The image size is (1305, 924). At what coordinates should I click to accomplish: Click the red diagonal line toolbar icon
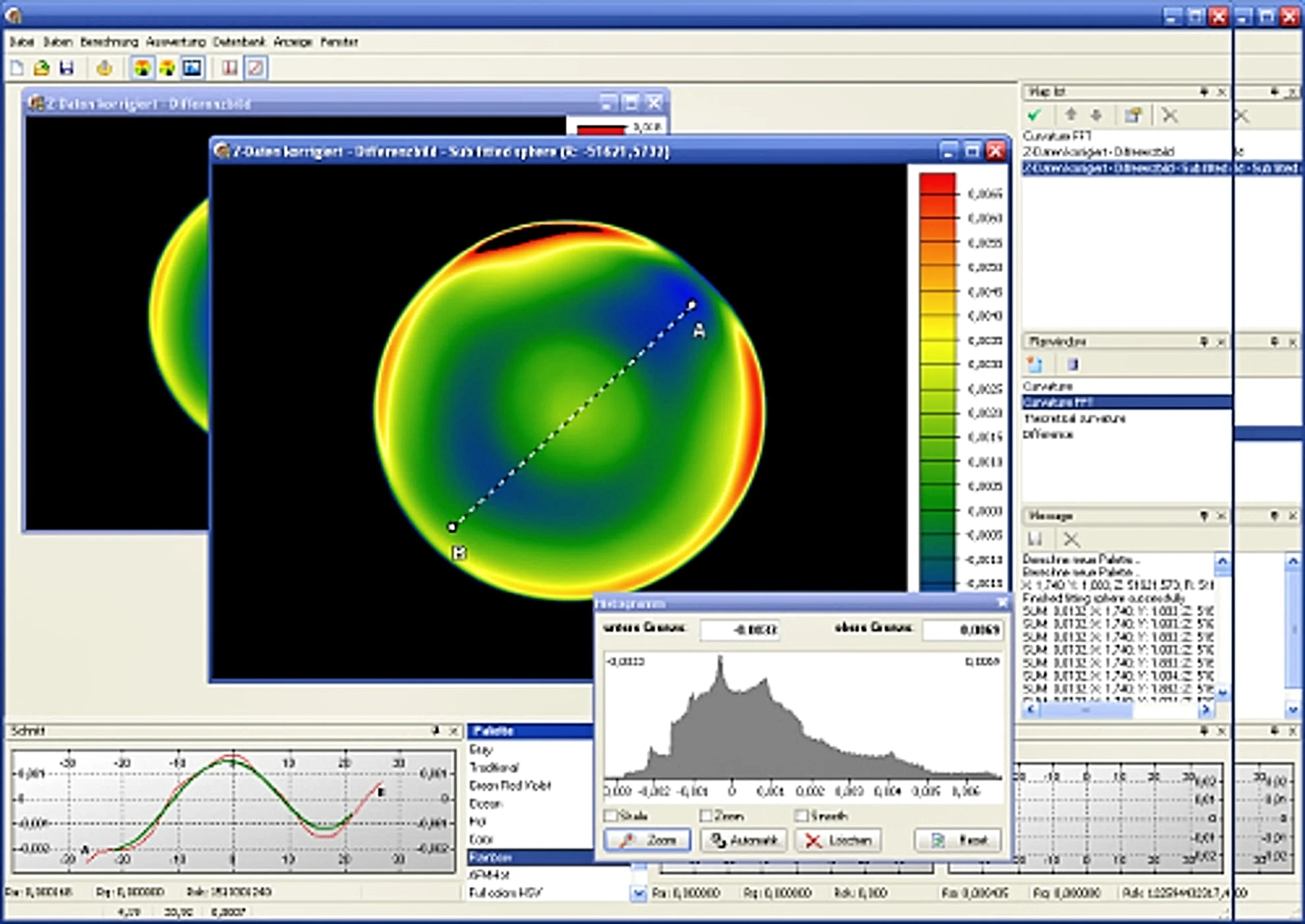256,68
